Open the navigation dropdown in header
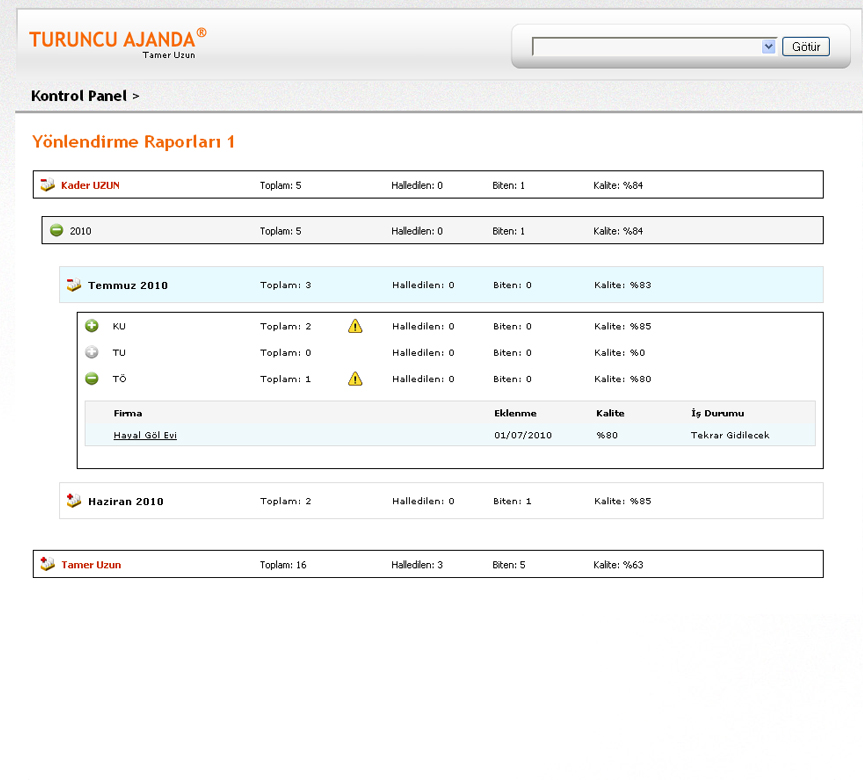This screenshot has height=780, width=863. click(x=768, y=47)
